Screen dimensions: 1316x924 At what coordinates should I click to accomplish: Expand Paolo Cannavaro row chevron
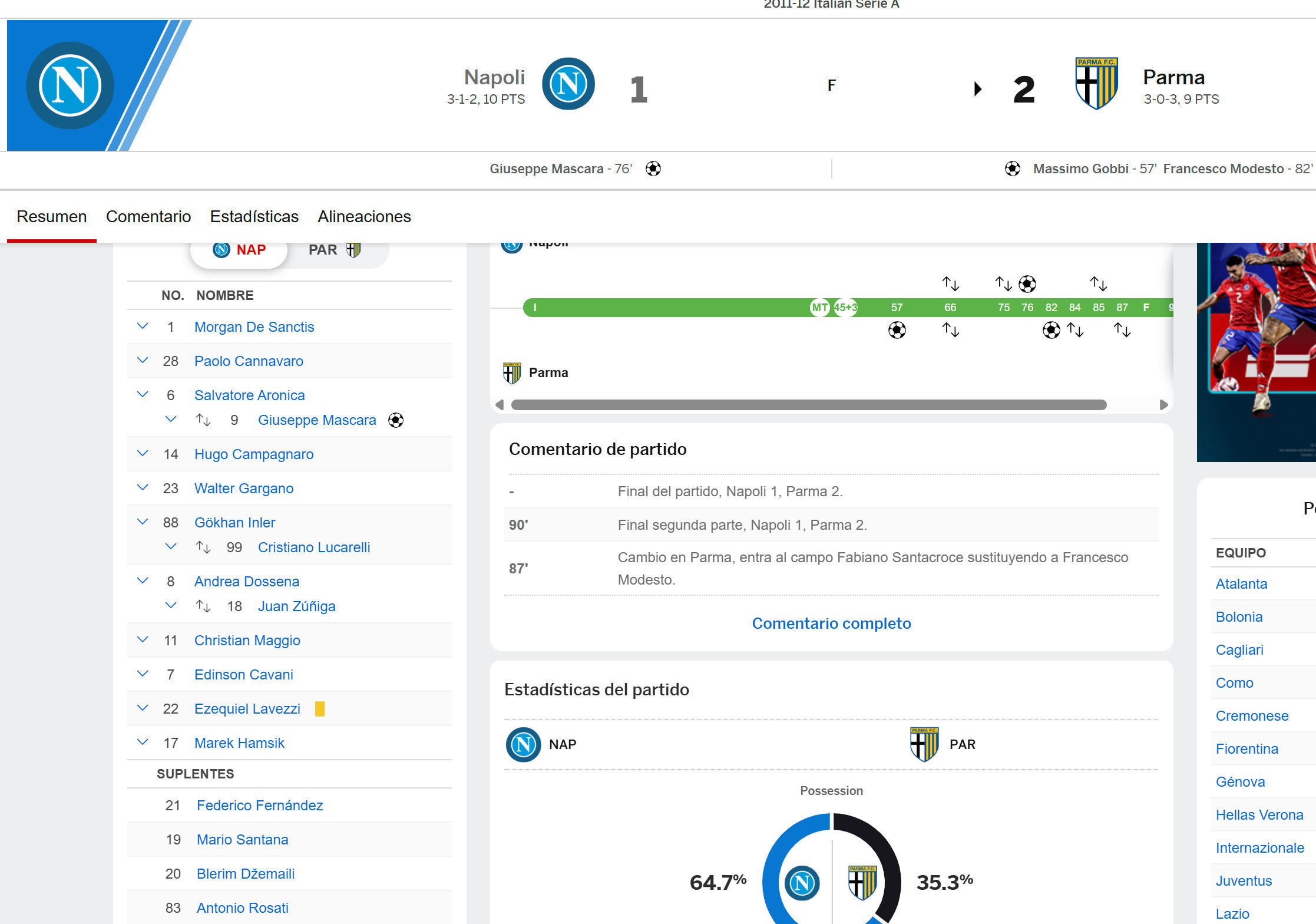(x=143, y=361)
